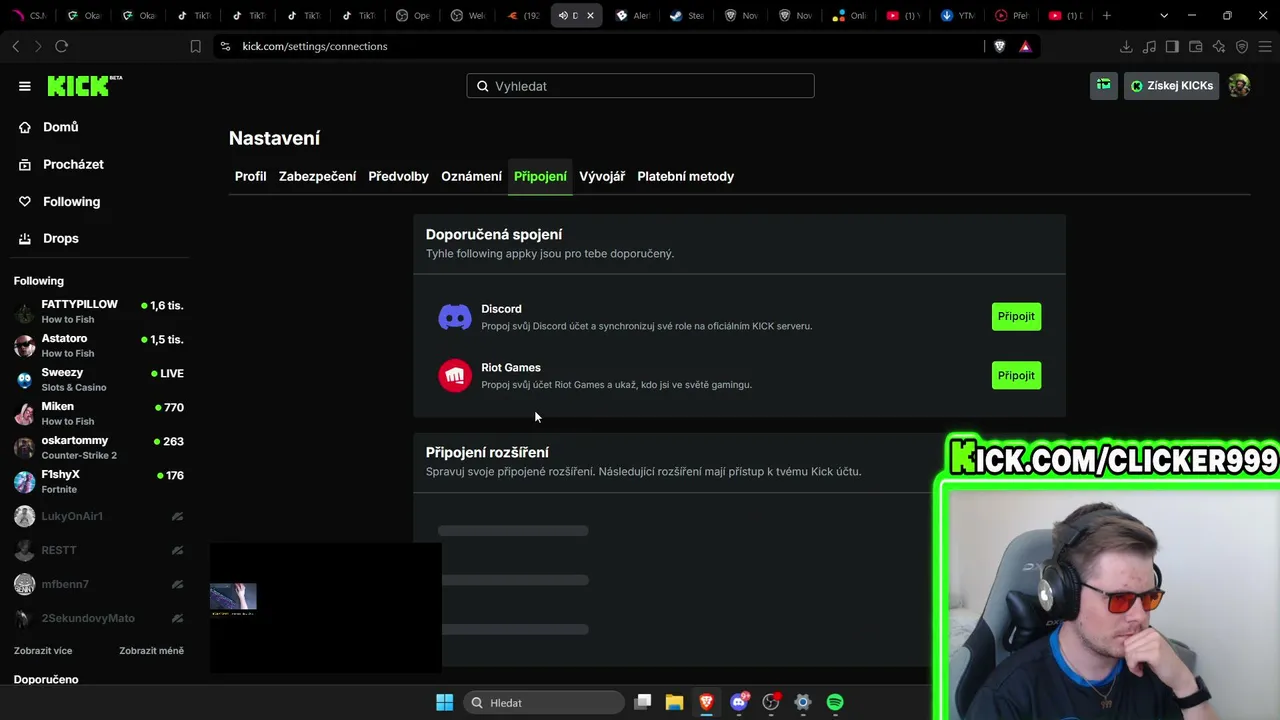Open the browser media playlist note icon

[x=1149, y=46]
